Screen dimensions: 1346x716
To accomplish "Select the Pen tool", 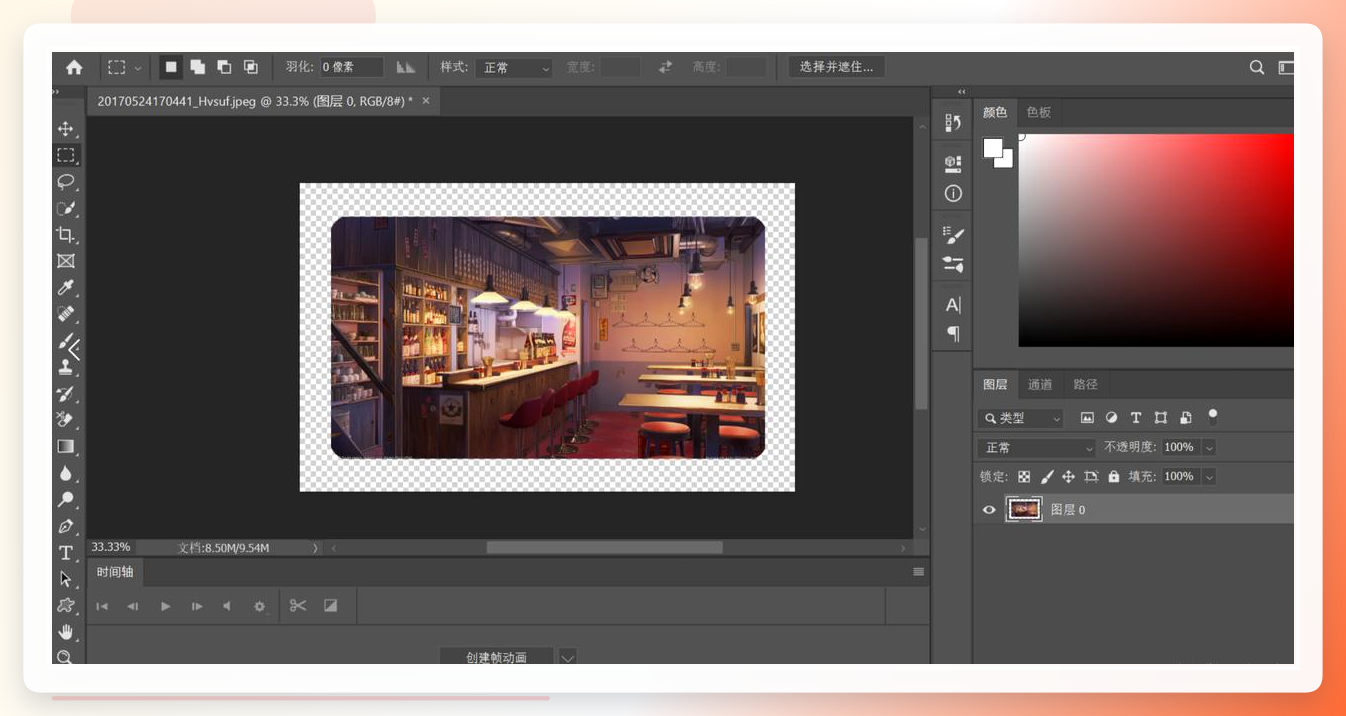I will point(65,526).
